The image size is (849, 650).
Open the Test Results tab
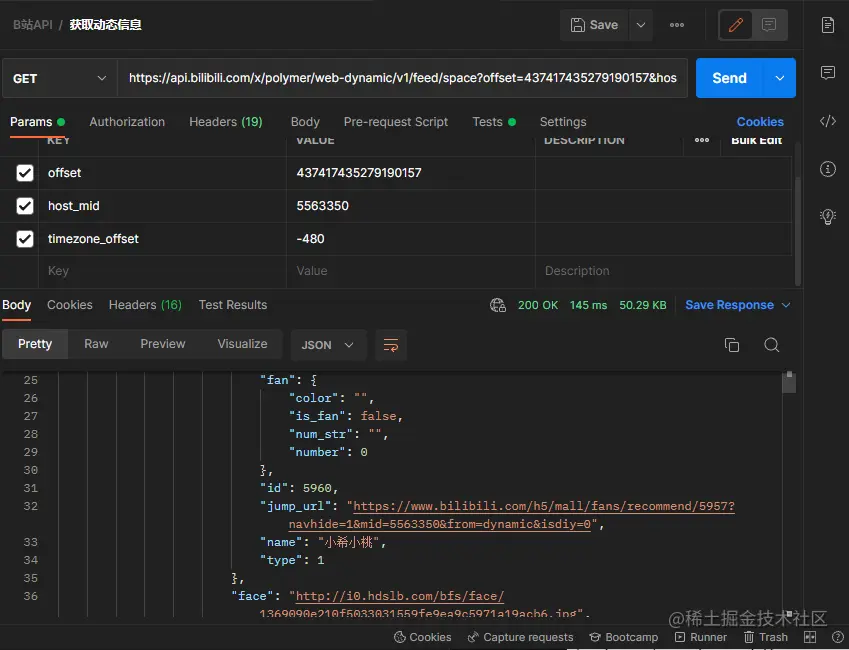(233, 305)
